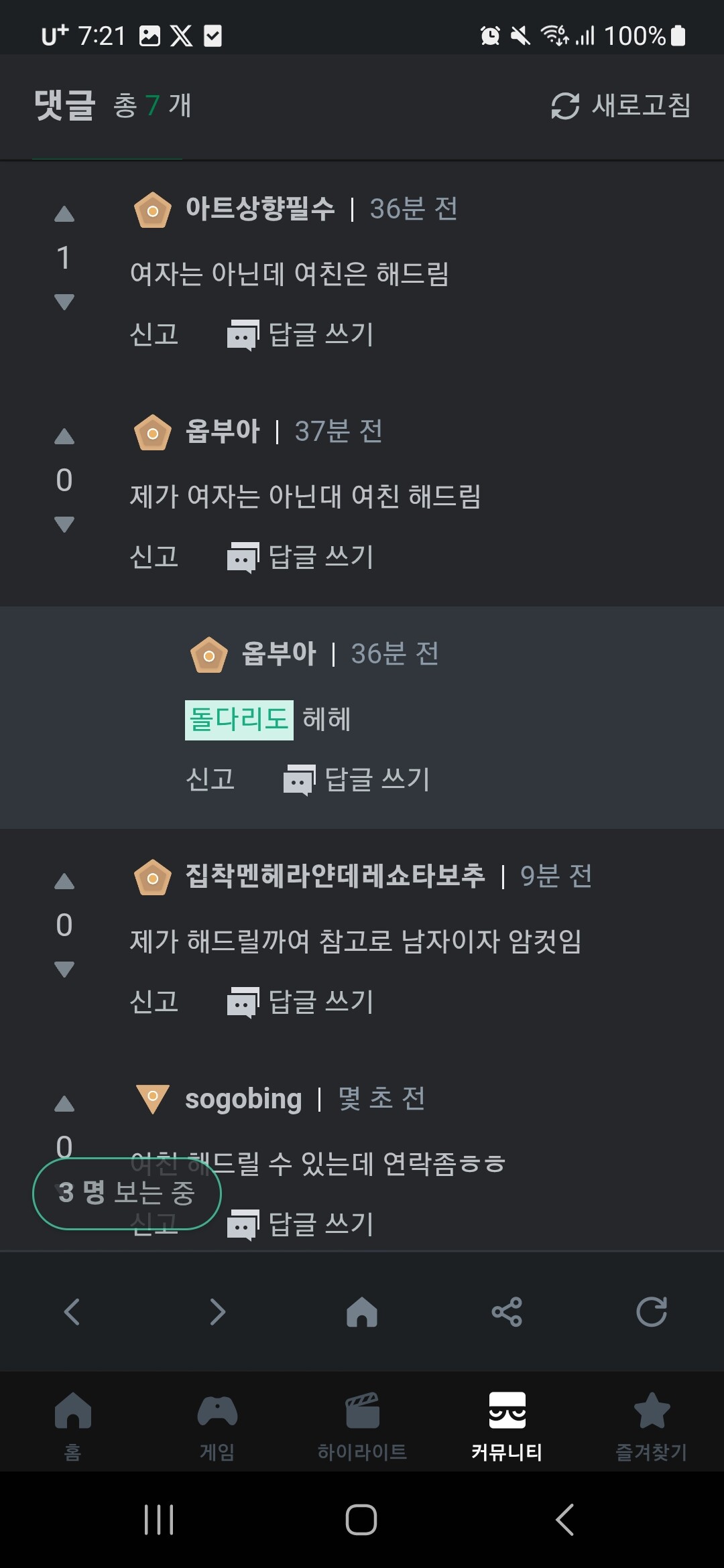Go forward with the forward arrow
This screenshot has height=1568, width=724.
tap(217, 1311)
